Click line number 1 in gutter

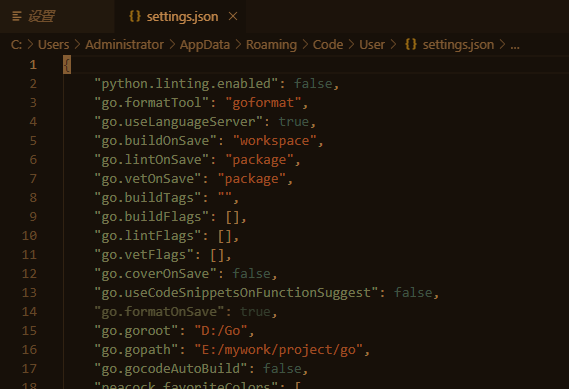(33, 65)
